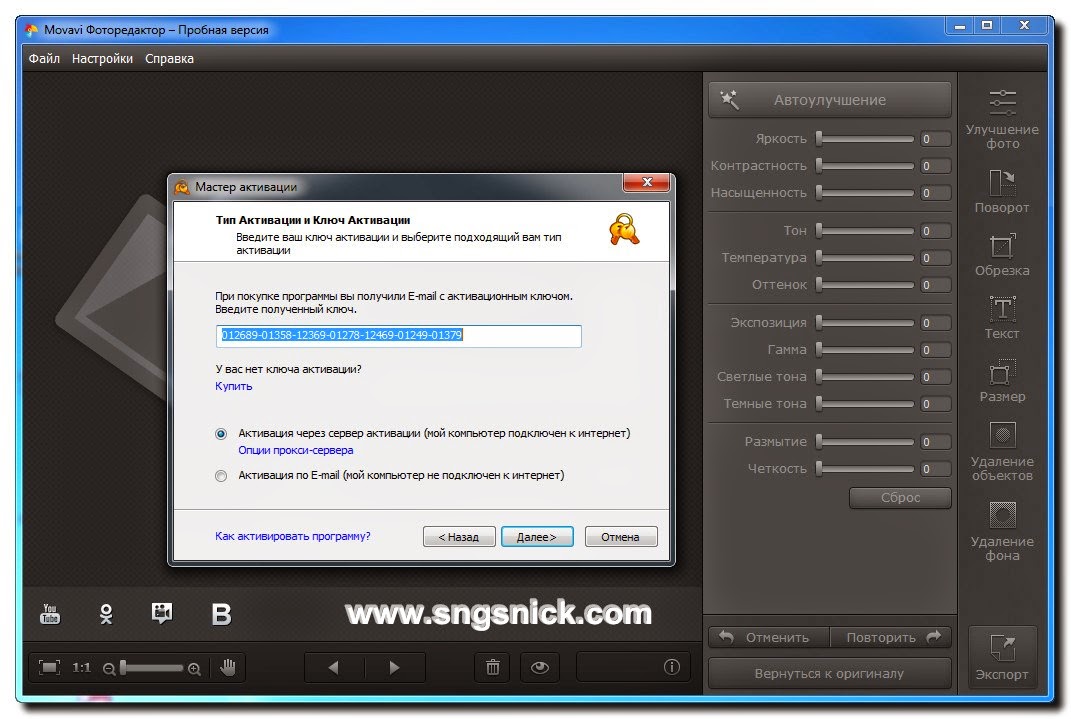Image resolution: width=1071 pixels, height=719 pixels.
Task: Click the Отменить undo button
Action: (x=768, y=637)
